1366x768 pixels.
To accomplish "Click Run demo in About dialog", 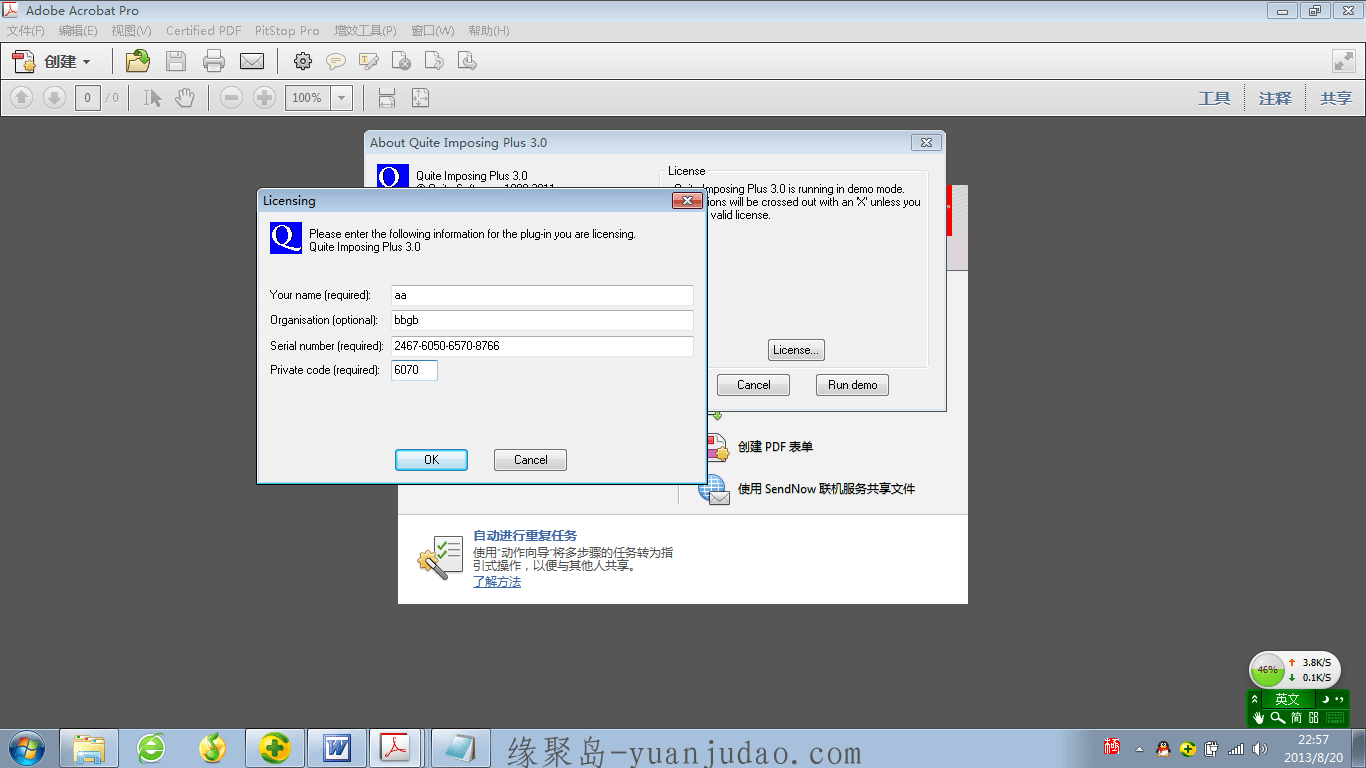I will click(852, 385).
